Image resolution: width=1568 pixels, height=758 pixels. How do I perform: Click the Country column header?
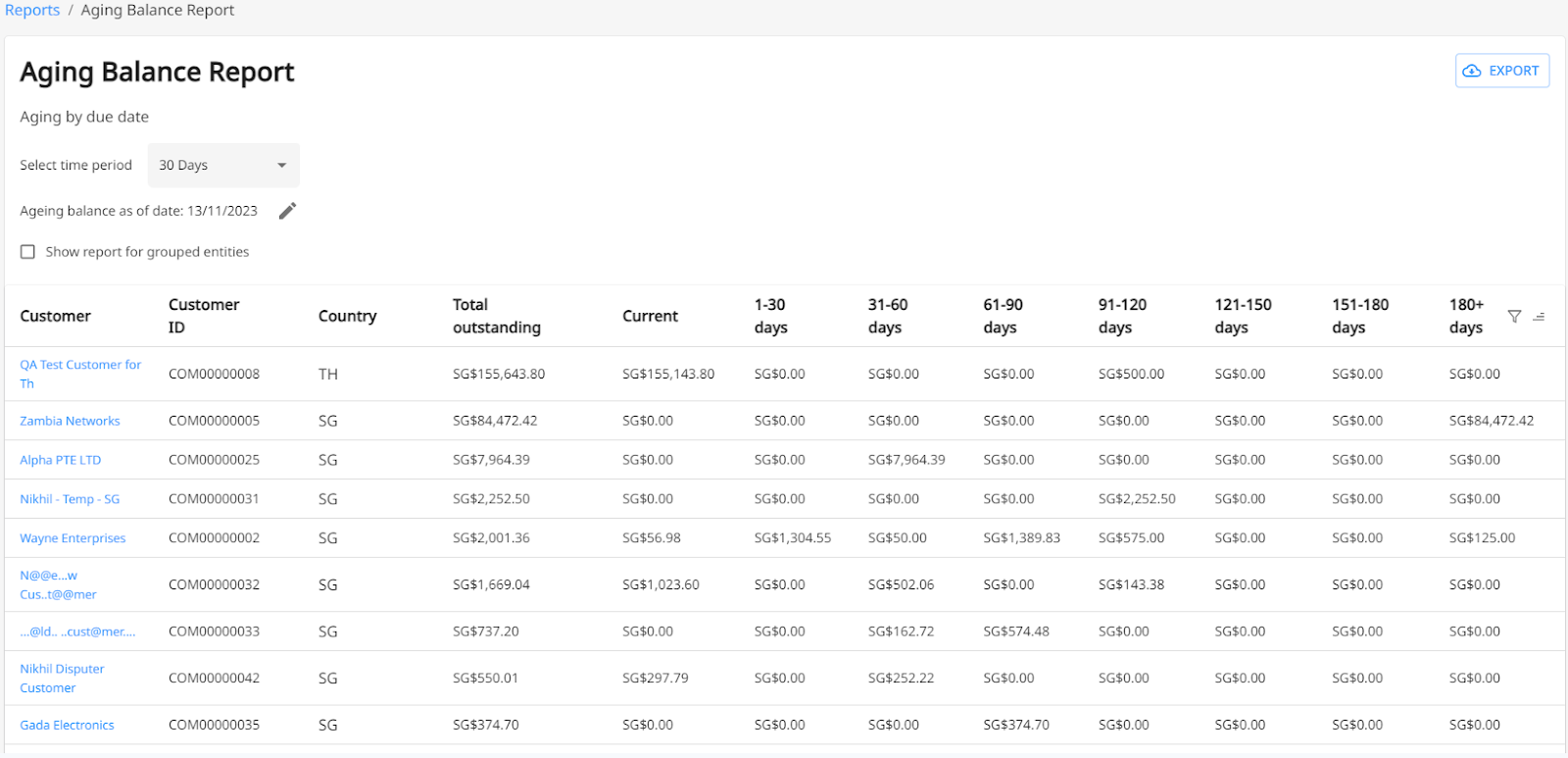click(347, 316)
